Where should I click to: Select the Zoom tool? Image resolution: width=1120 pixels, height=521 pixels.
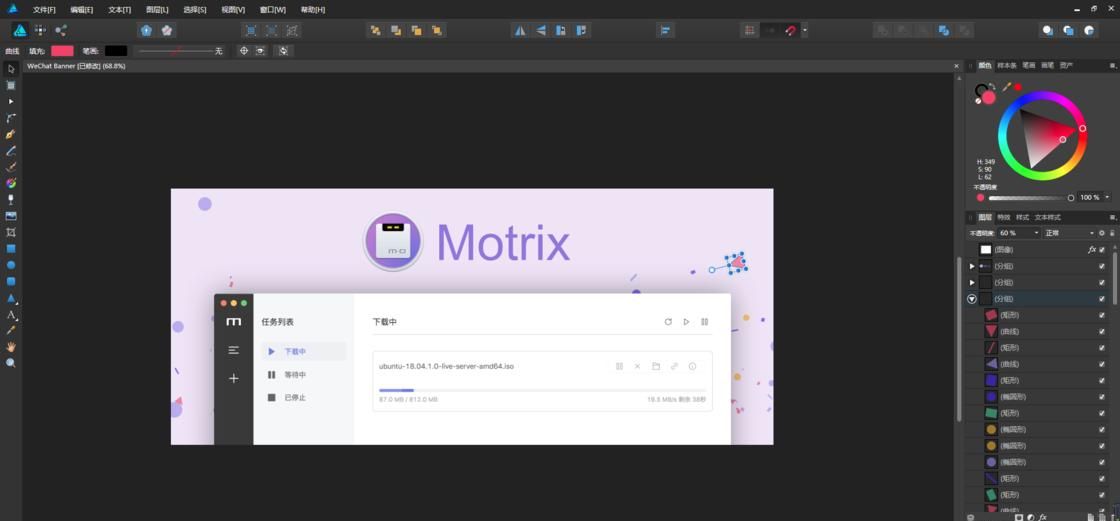pyautogui.click(x=11, y=363)
